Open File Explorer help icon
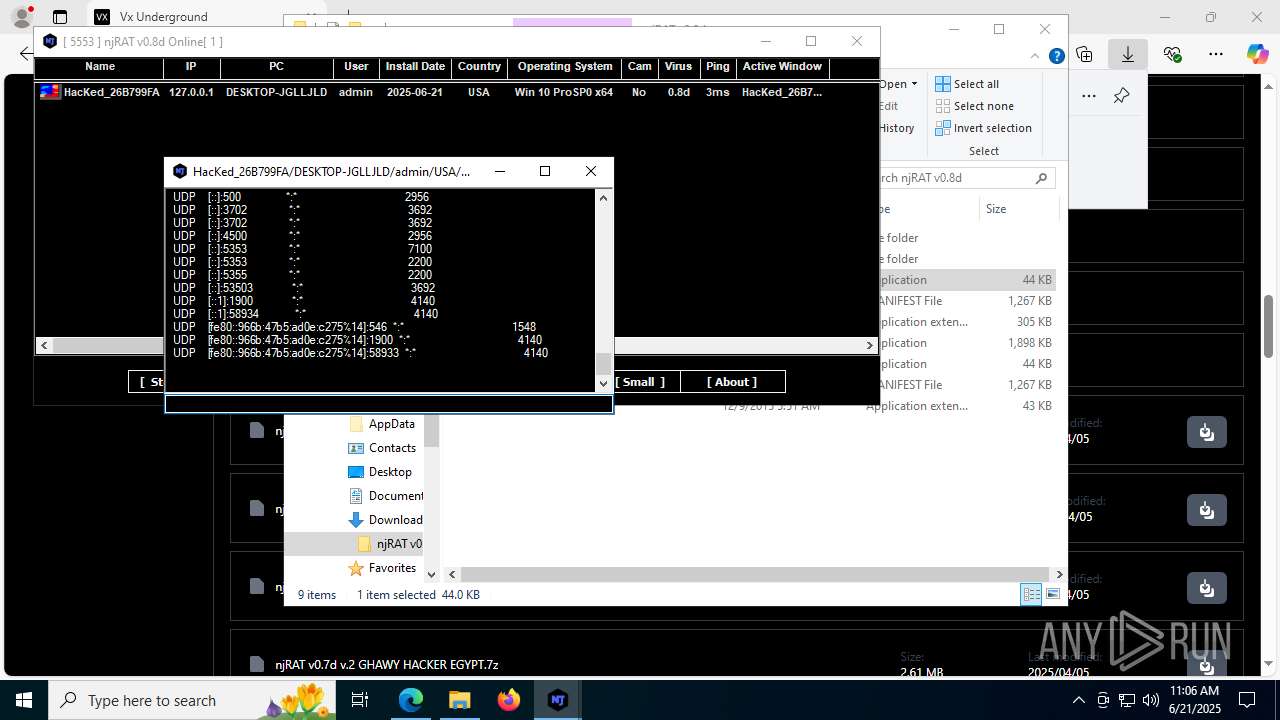This screenshot has height=720, width=1280. coord(1056,57)
